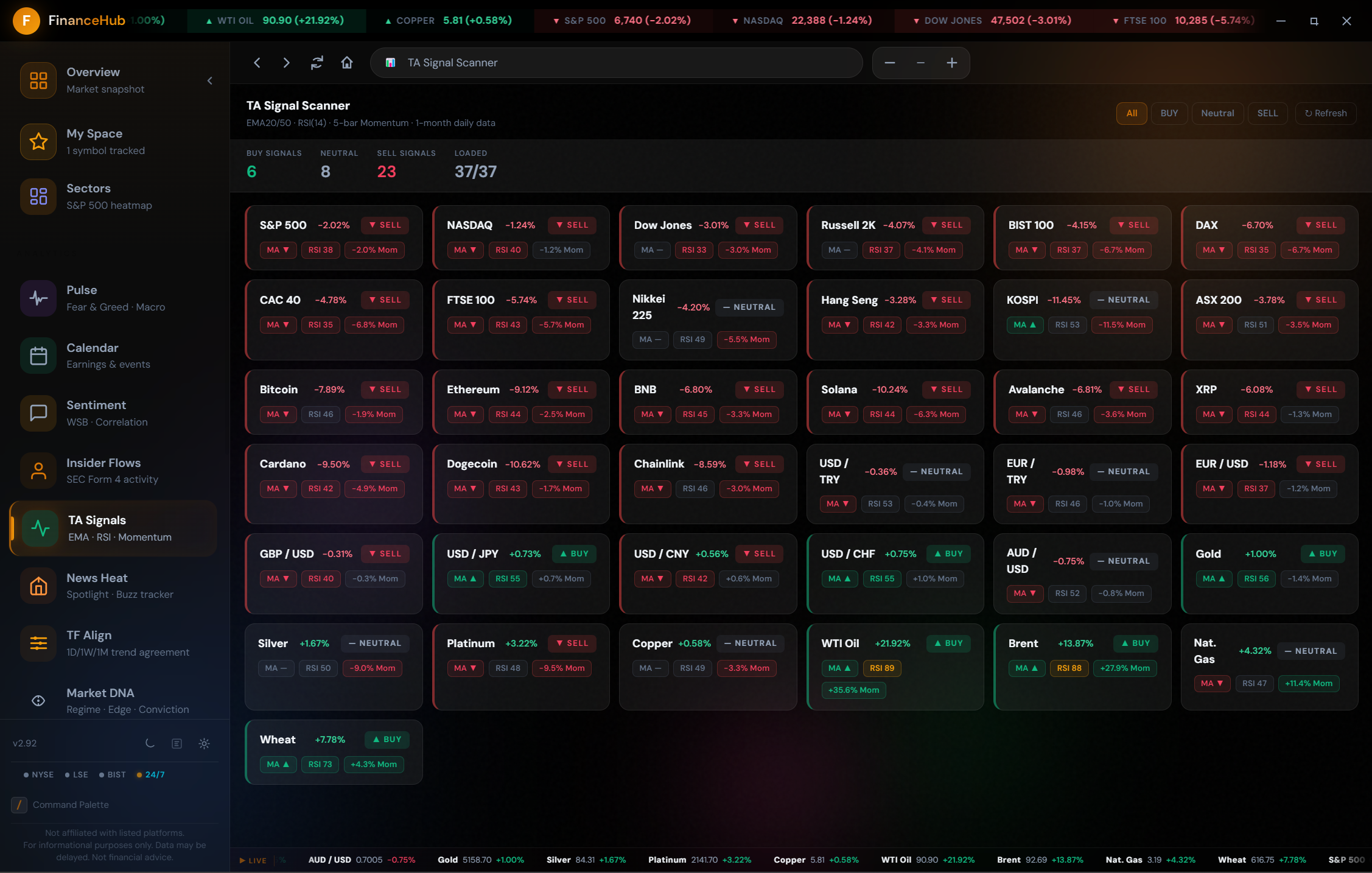Click Brent 92.69 in bottom ticker
Viewport: 1372px width, 873px height.
point(1040,860)
